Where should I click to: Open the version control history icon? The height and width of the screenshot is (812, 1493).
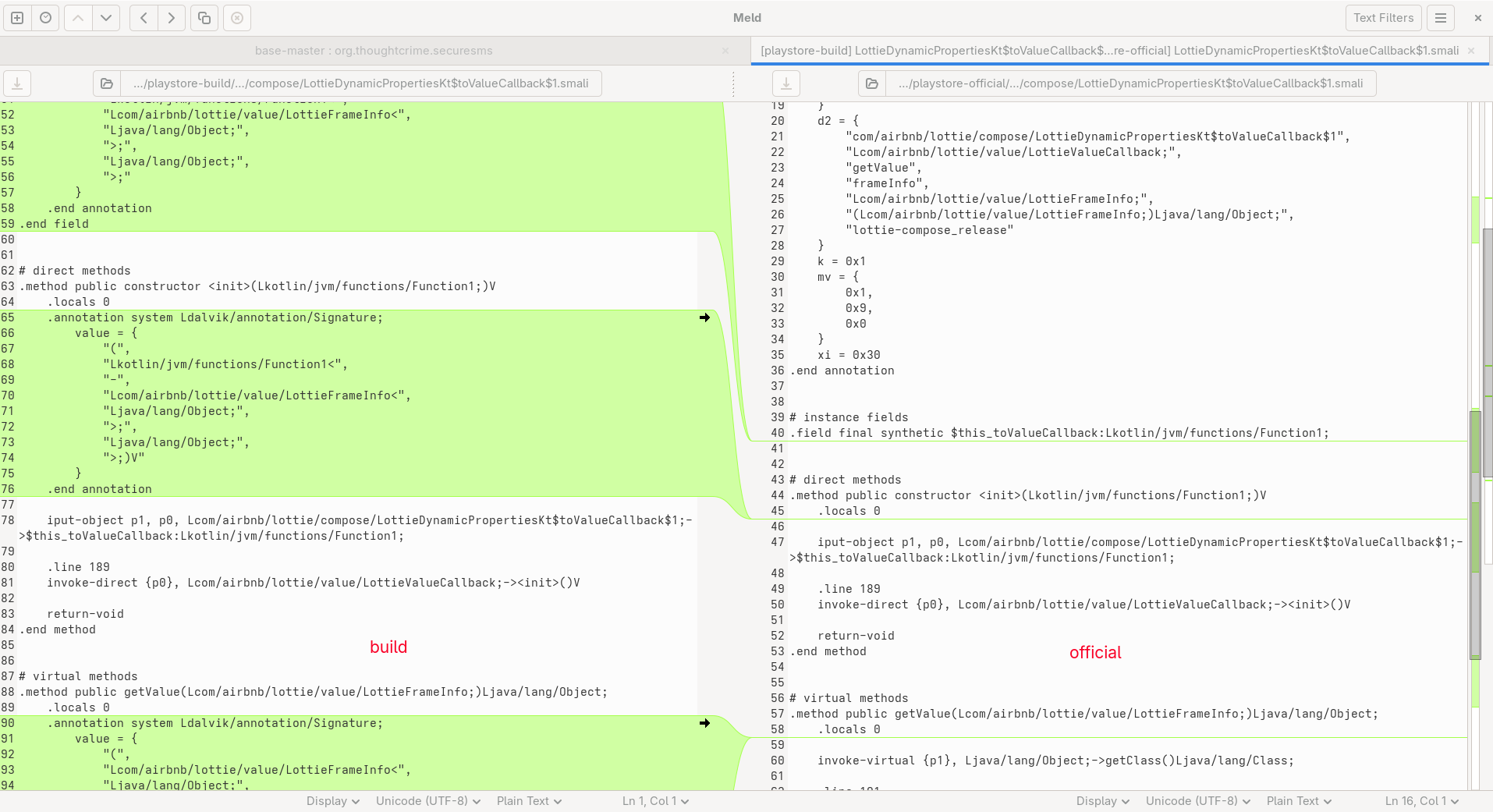pyautogui.click(x=46, y=18)
